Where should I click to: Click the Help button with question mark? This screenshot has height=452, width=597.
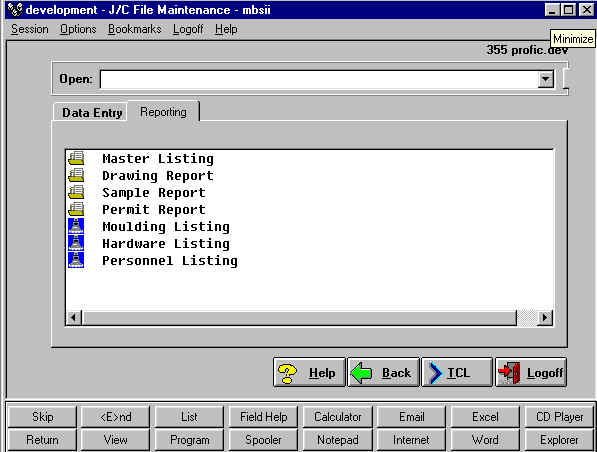[309, 372]
